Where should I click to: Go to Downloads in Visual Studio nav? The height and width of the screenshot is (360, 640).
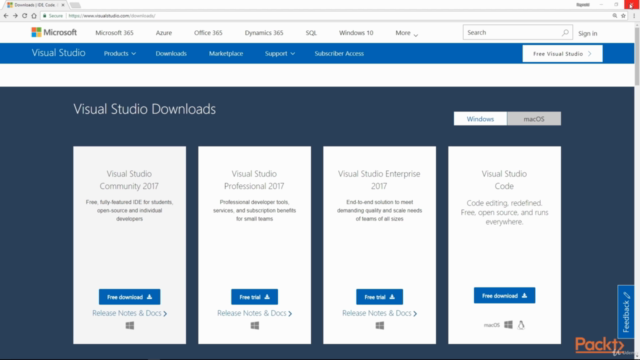point(171,53)
